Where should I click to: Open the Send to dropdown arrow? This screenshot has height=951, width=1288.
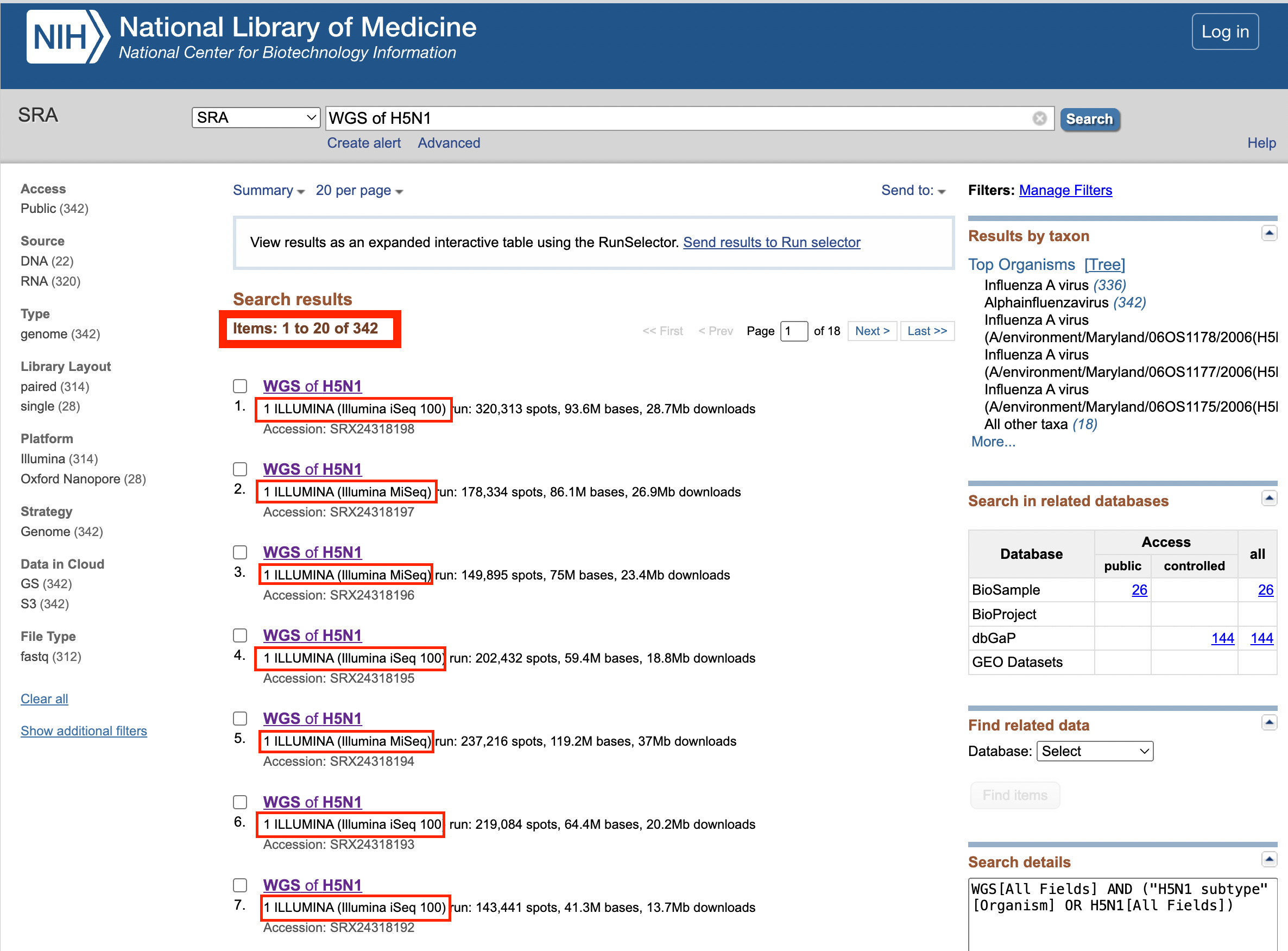pyautogui.click(x=942, y=192)
